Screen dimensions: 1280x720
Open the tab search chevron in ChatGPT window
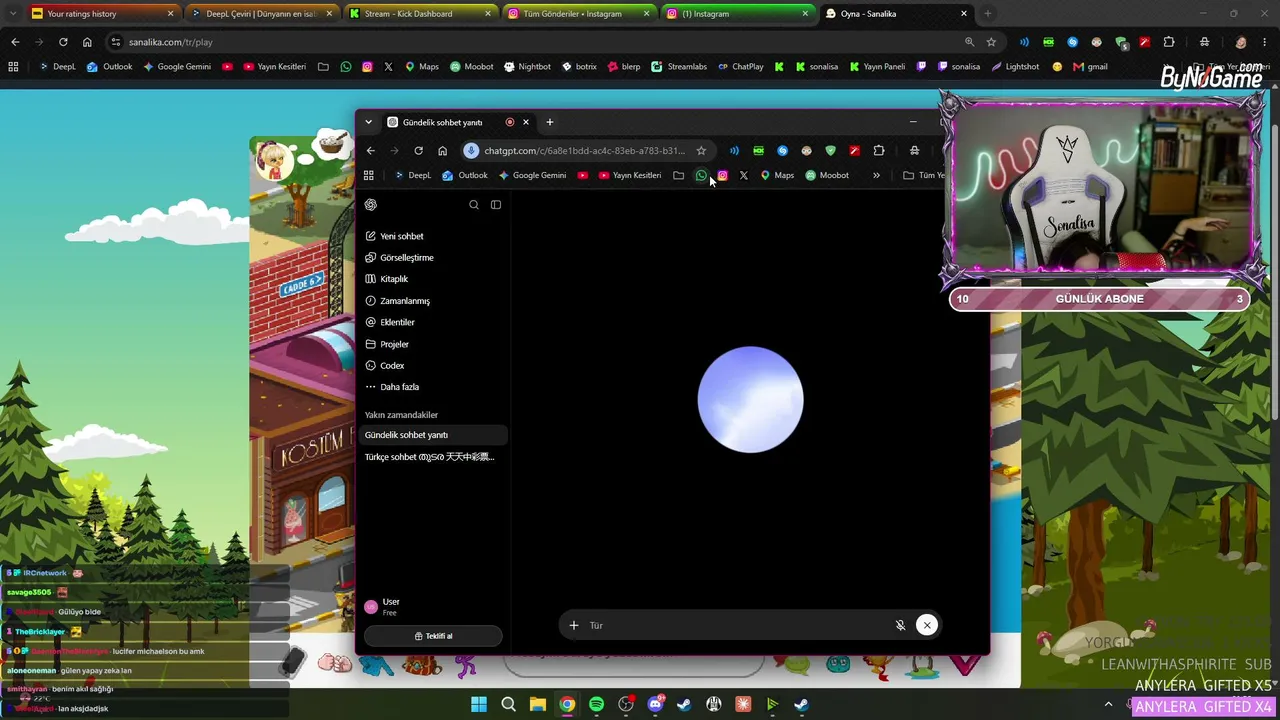tap(368, 122)
